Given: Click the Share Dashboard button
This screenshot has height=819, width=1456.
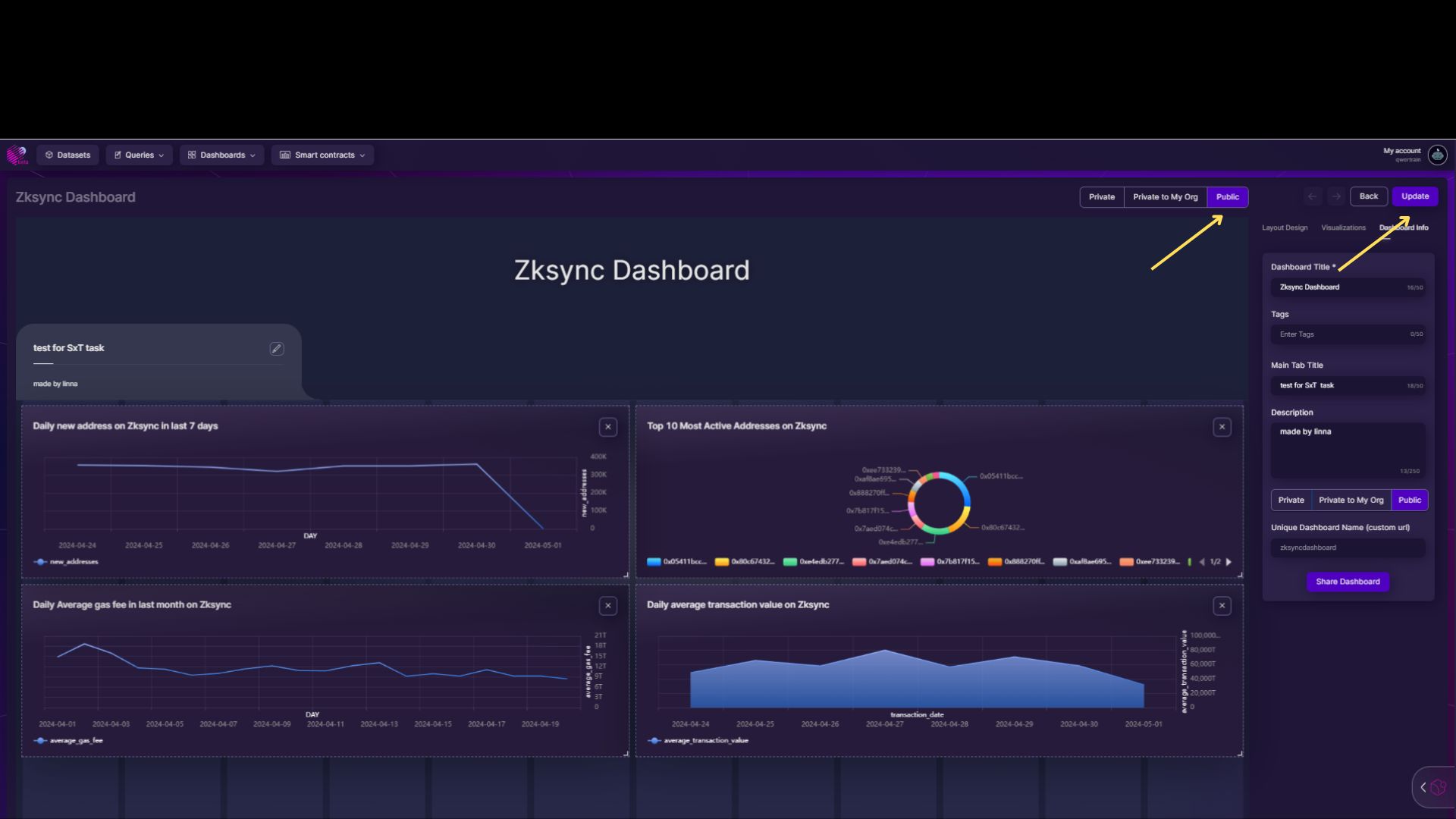Looking at the screenshot, I should coord(1348,582).
